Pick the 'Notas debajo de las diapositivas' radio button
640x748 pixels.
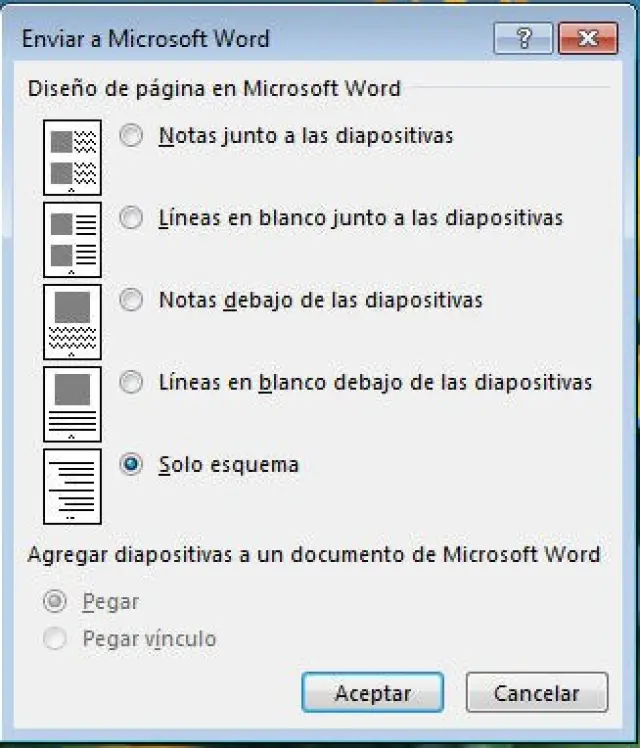tap(131, 300)
